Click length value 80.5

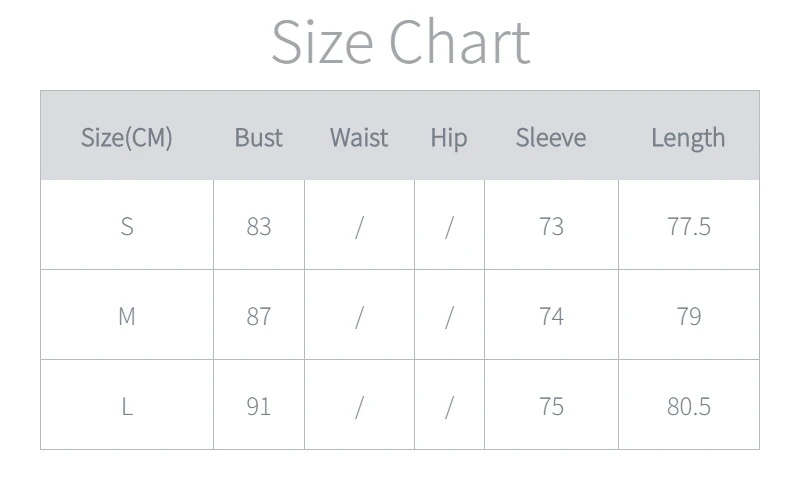(x=688, y=406)
